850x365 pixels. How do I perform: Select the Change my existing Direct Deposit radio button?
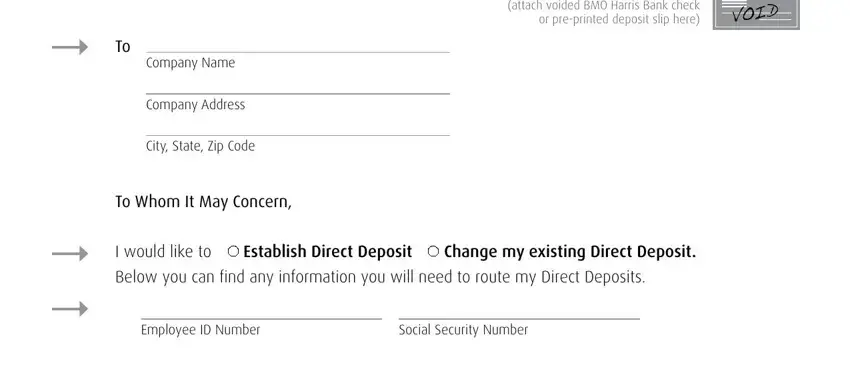click(433, 251)
